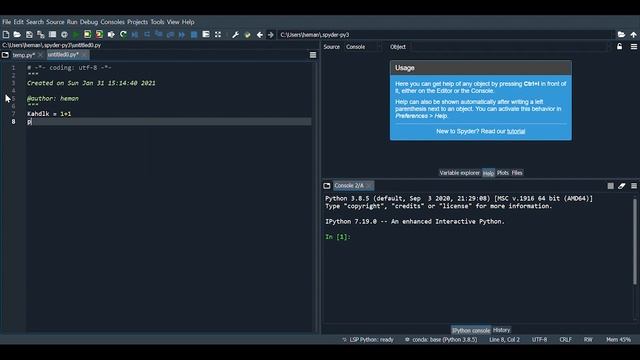
Task: Open the Projects menu
Action: click(x=137, y=22)
